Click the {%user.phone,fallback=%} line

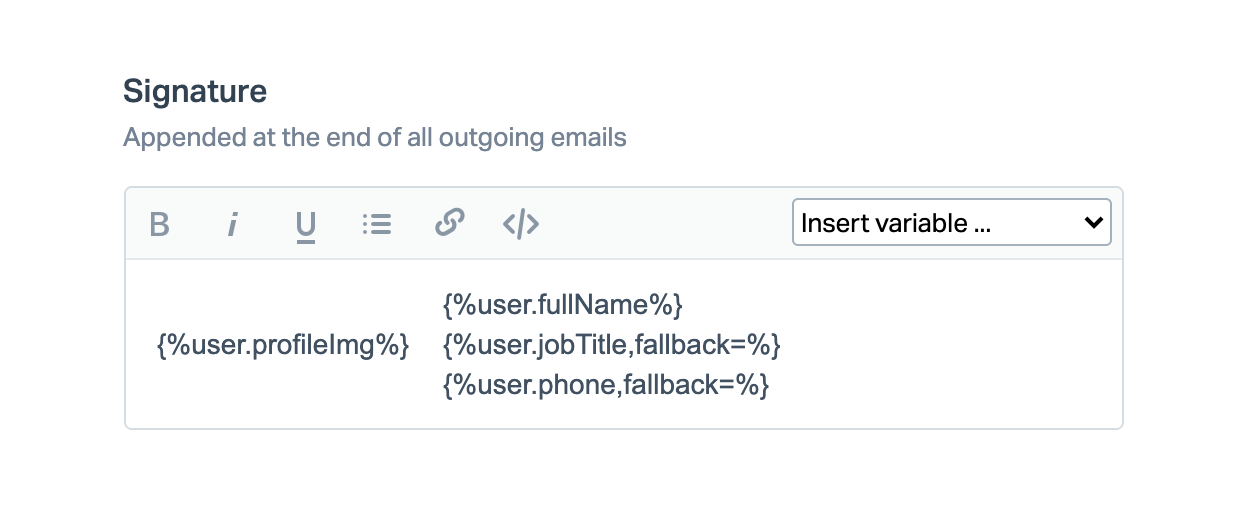tap(605, 384)
